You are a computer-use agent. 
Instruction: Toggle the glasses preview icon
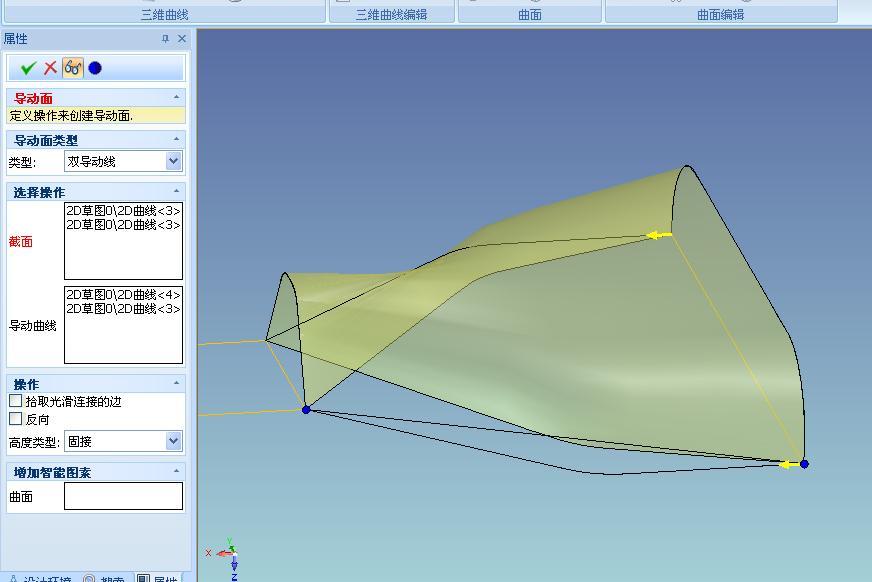(73, 68)
